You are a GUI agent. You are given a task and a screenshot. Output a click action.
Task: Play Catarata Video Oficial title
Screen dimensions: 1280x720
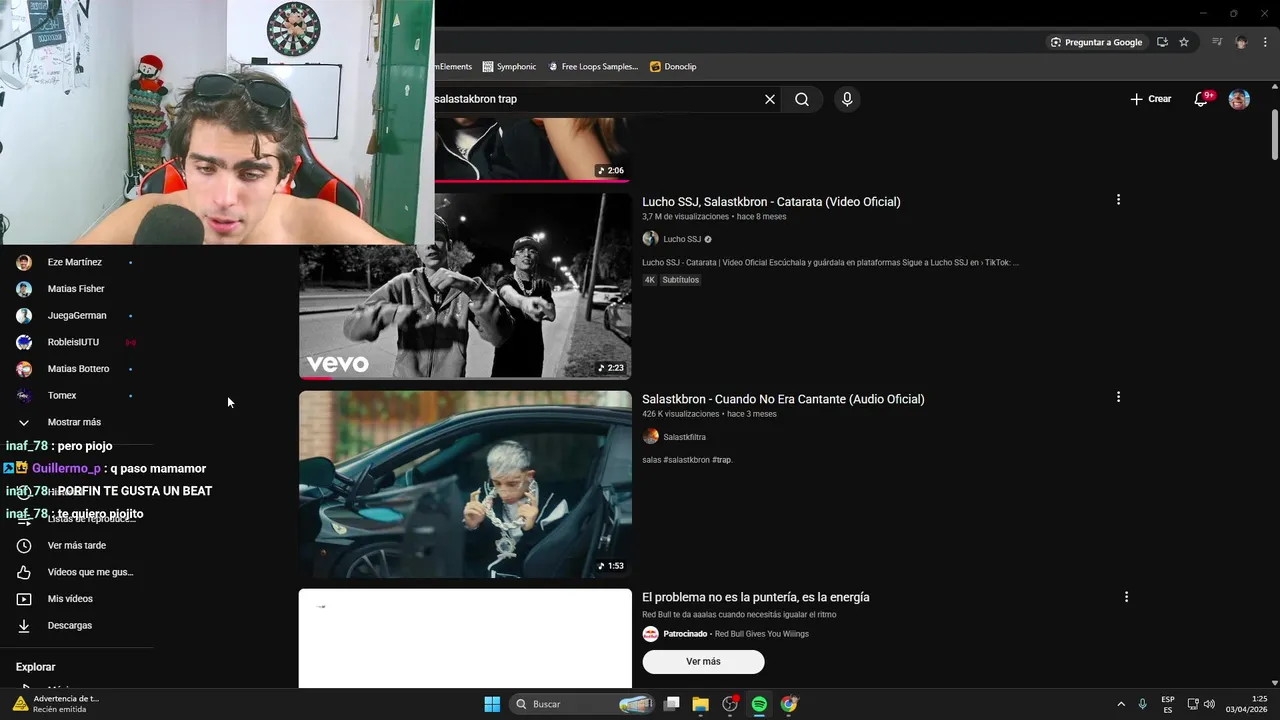pos(771,202)
